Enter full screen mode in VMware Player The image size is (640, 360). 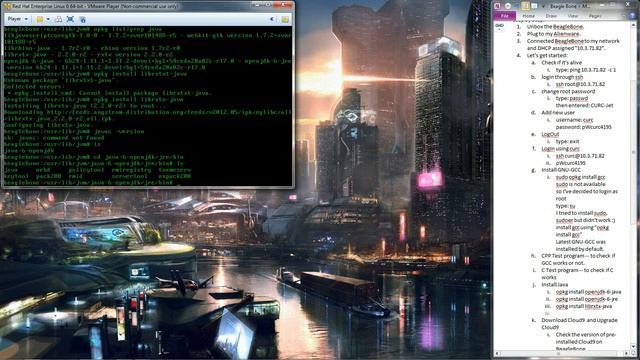click(70, 19)
